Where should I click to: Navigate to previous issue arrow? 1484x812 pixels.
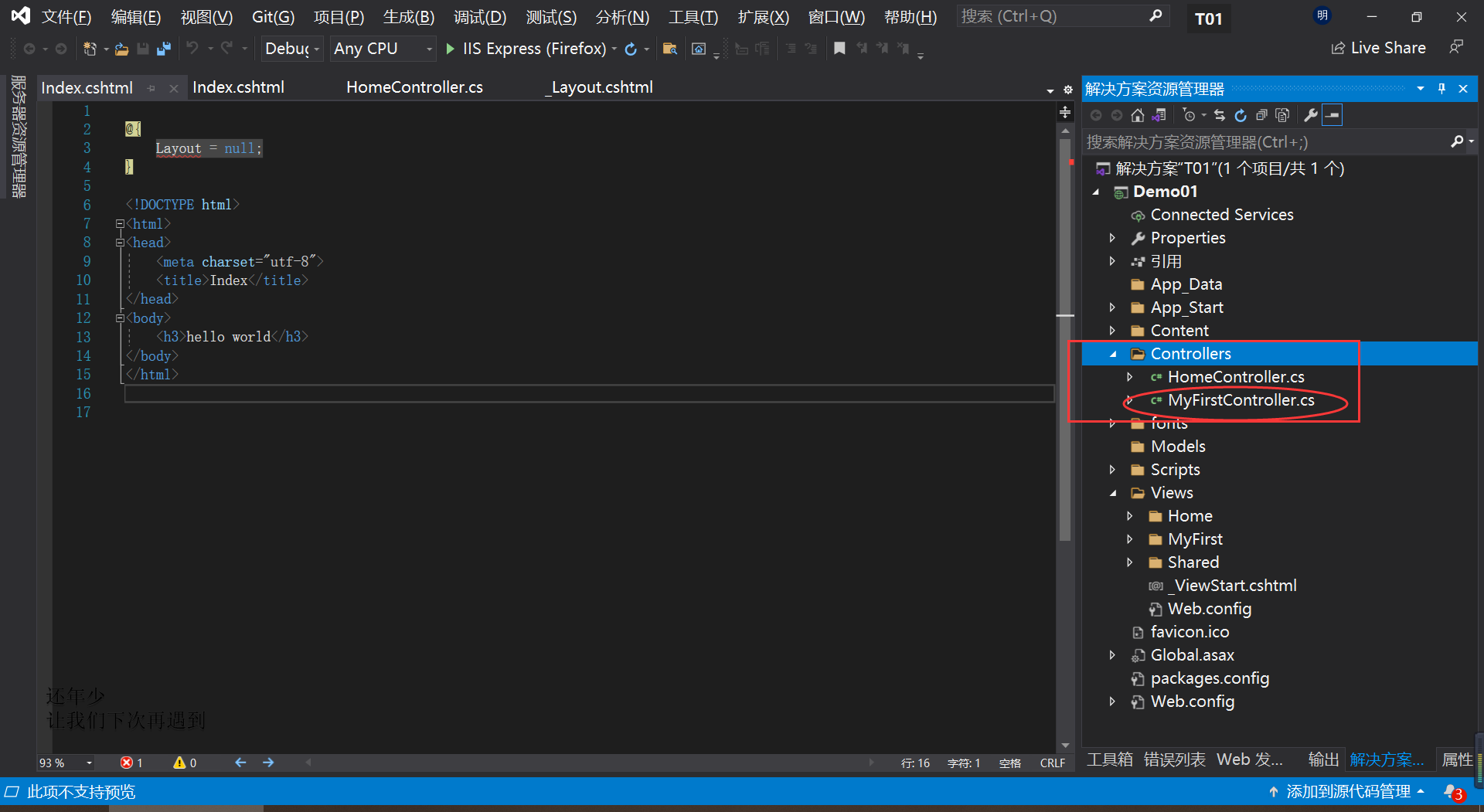click(240, 763)
